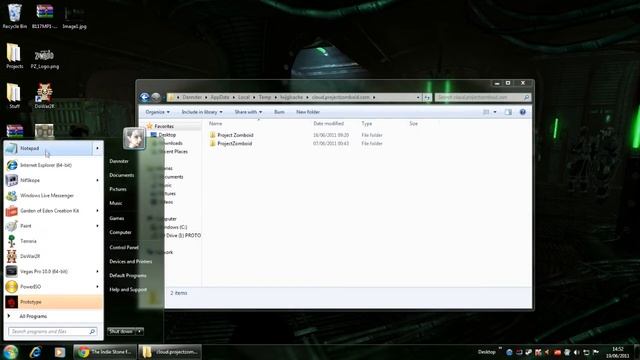Select Favorites in the navigation pane

point(164,126)
